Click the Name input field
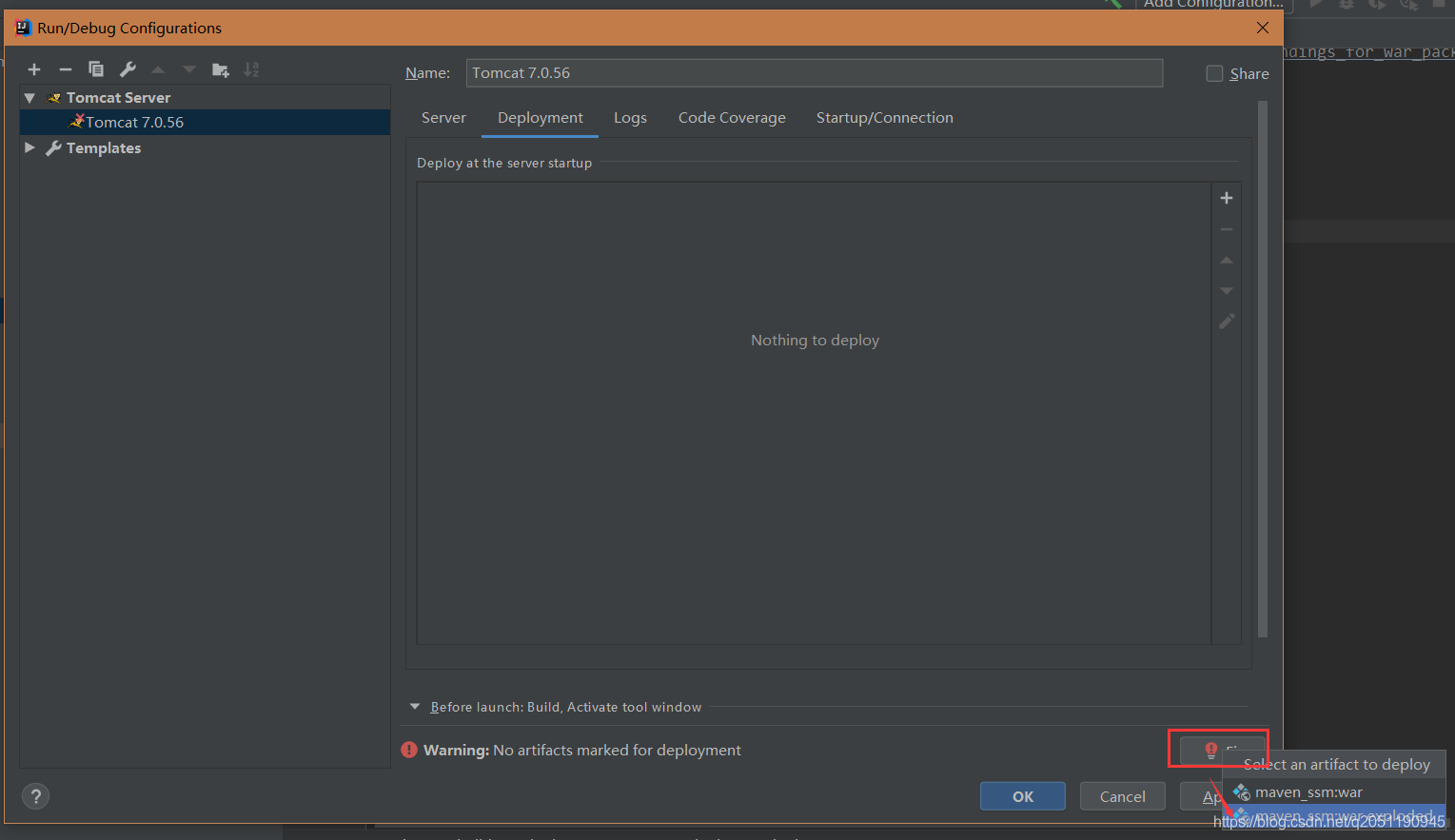This screenshot has width=1455, height=840. coord(815,73)
